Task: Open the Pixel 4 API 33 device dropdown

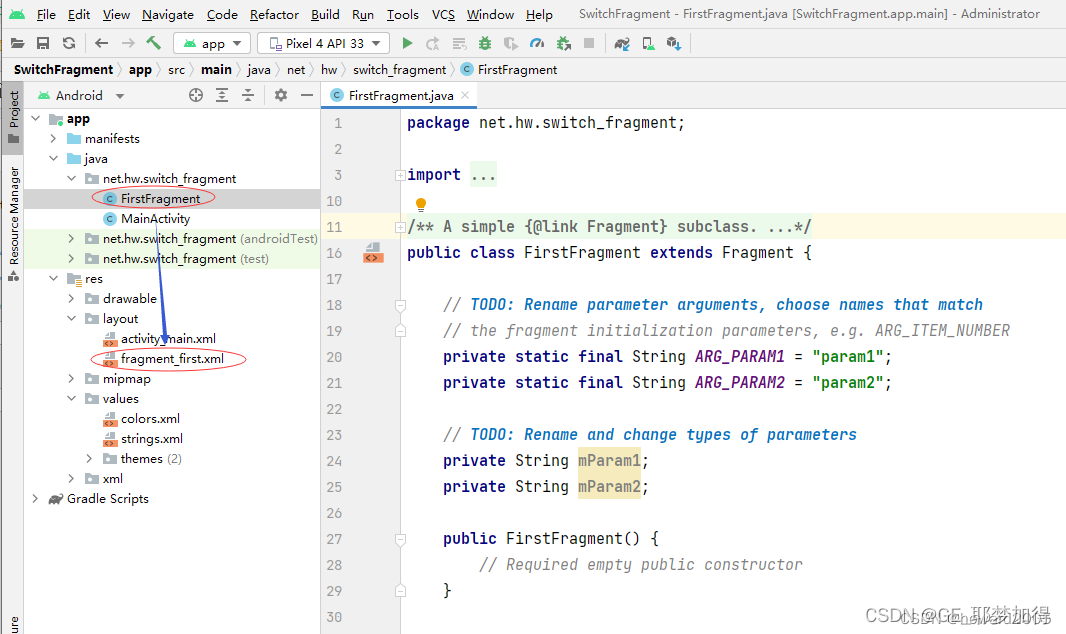Action: [324, 43]
